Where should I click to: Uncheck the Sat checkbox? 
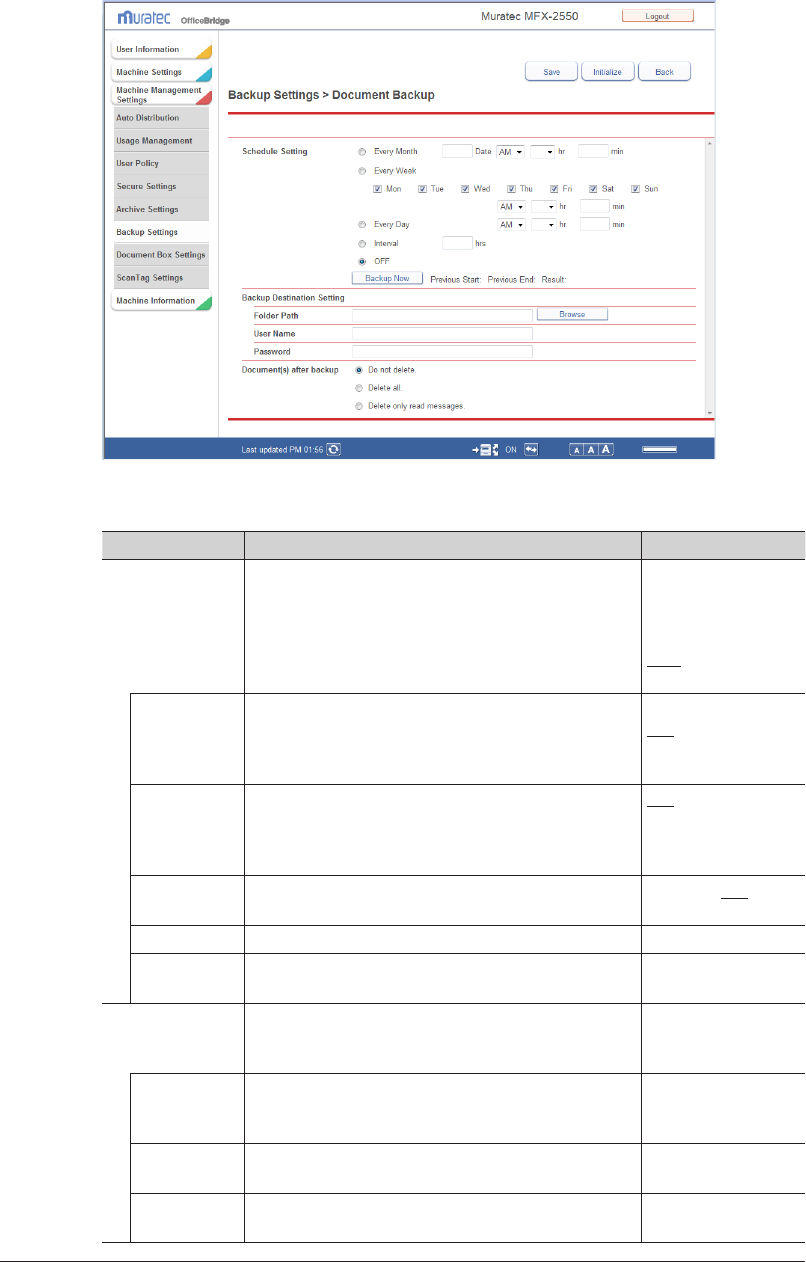(x=593, y=189)
